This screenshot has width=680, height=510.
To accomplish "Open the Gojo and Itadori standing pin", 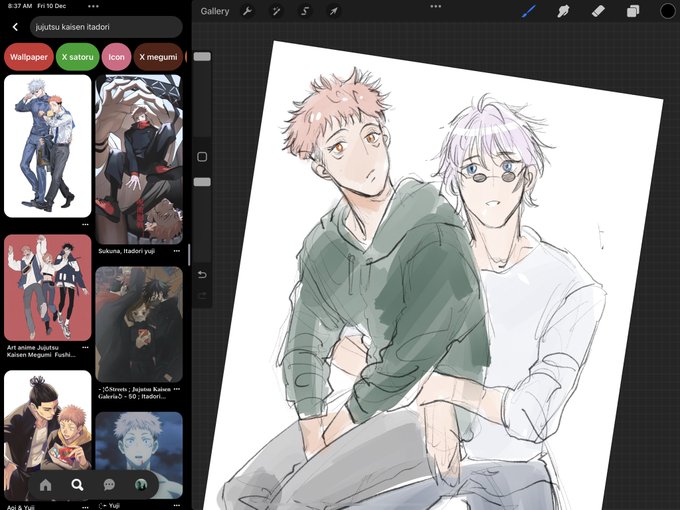I will (48, 146).
